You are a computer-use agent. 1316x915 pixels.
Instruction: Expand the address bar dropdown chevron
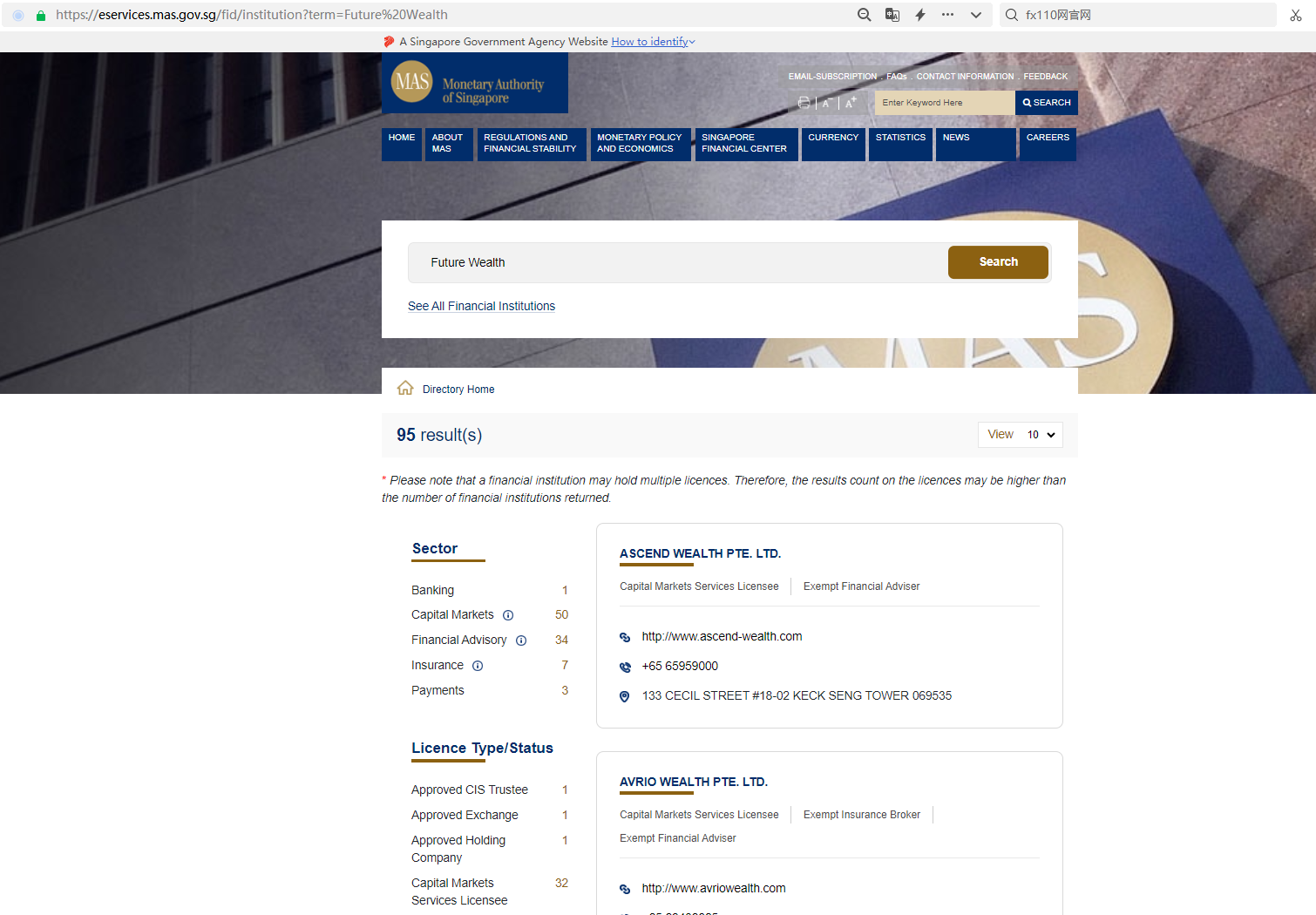[x=976, y=15]
